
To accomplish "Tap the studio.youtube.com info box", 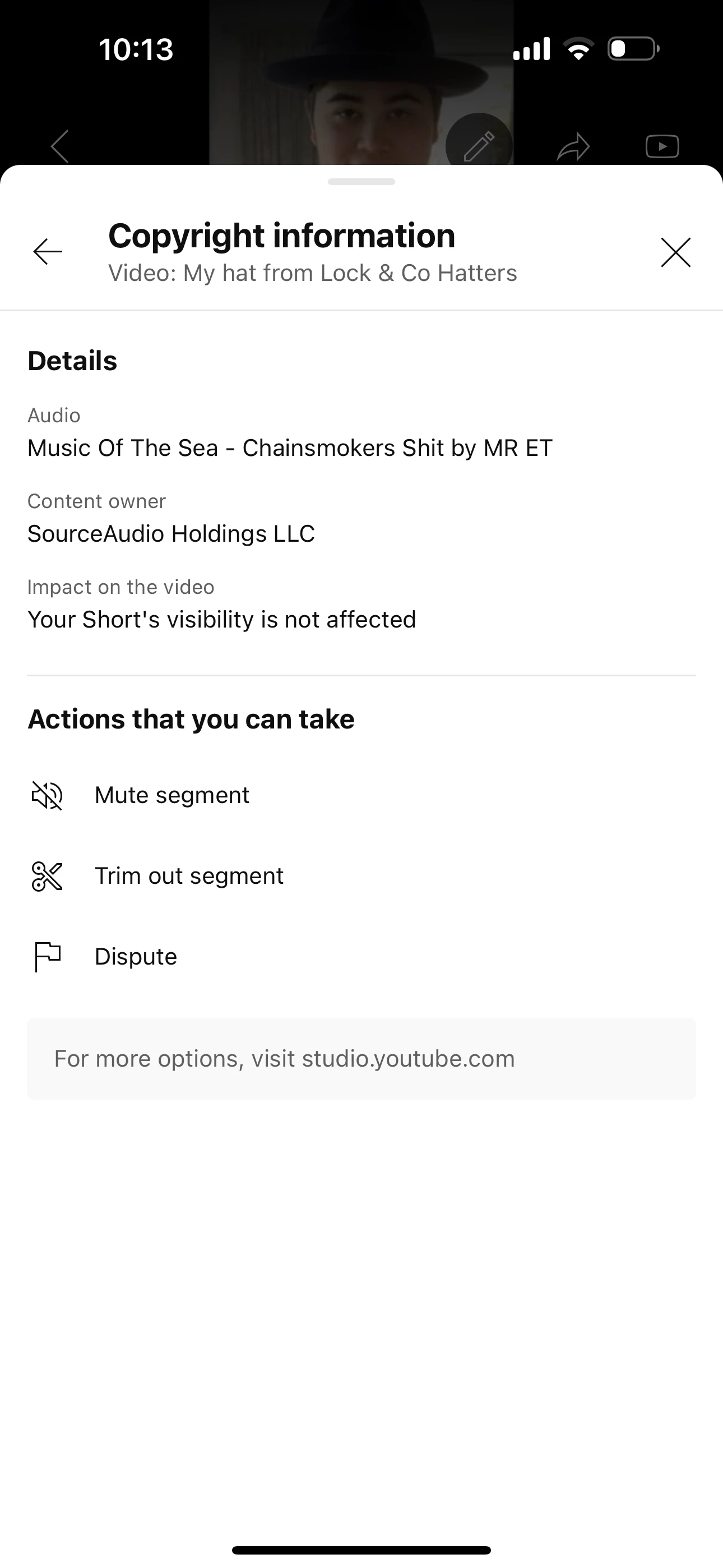I will click(x=361, y=1059).
